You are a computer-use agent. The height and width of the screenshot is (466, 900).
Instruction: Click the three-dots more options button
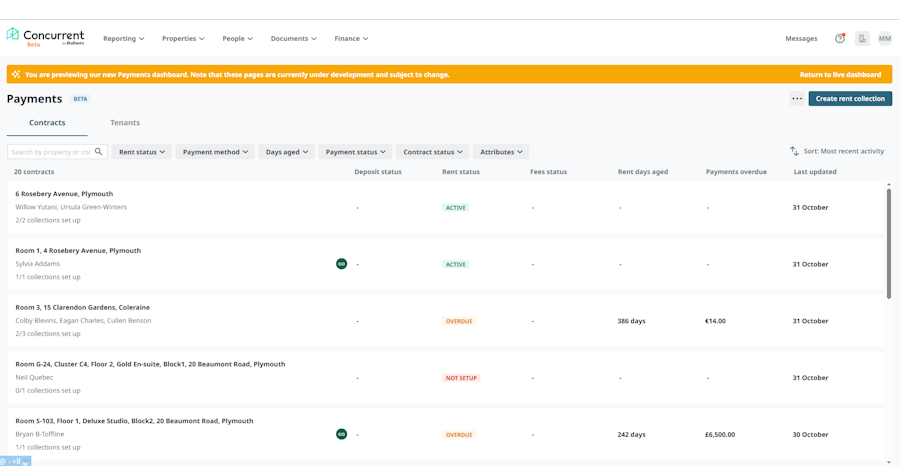[x=797, y=99]
